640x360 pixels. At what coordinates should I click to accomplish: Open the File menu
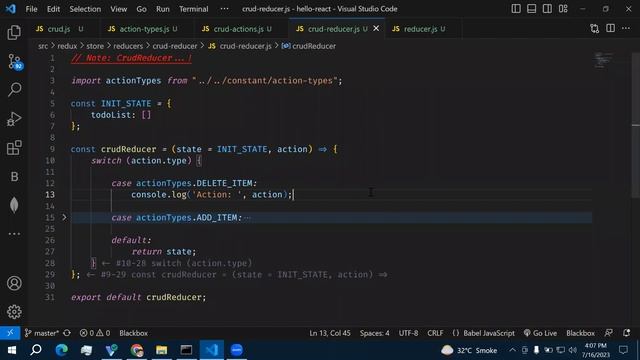click(31, 9)
